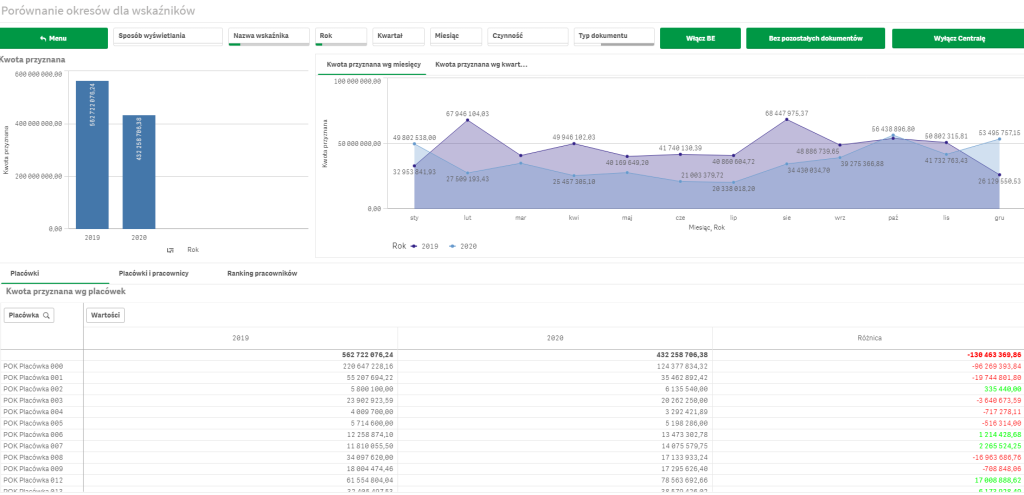Click the total difference value -130 463 369,86

click(994, 355)
